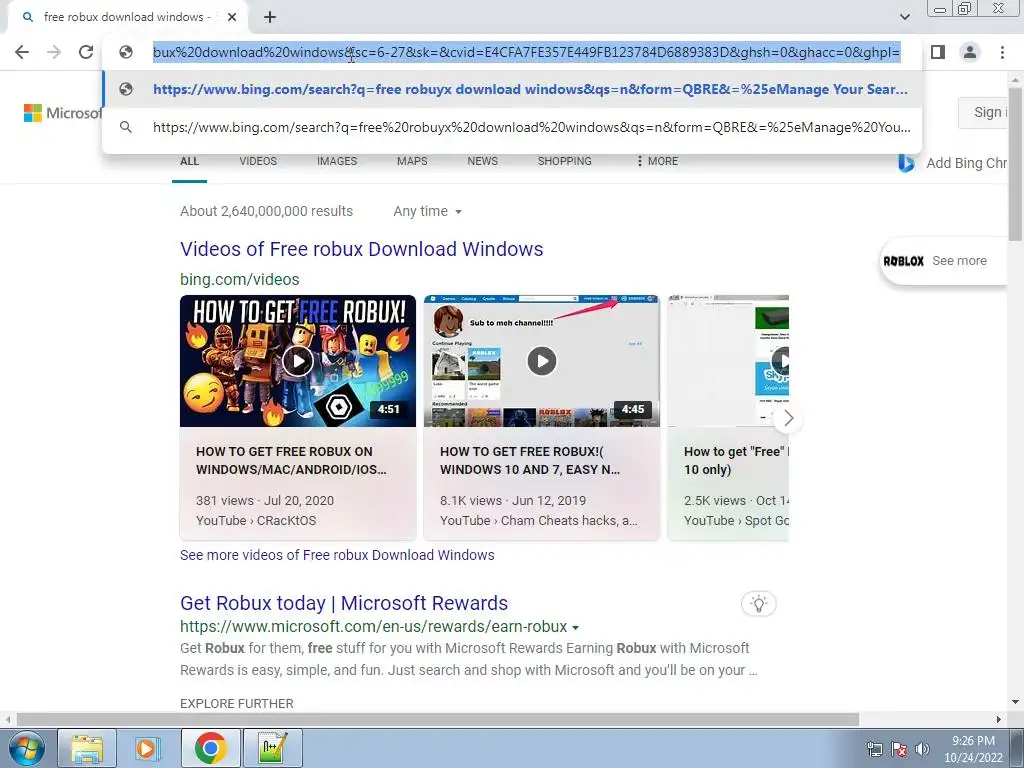Open Windows Media Player from the taskbar
The height and width of the screenshot is (768, 1024).
(x=148, y=748)
